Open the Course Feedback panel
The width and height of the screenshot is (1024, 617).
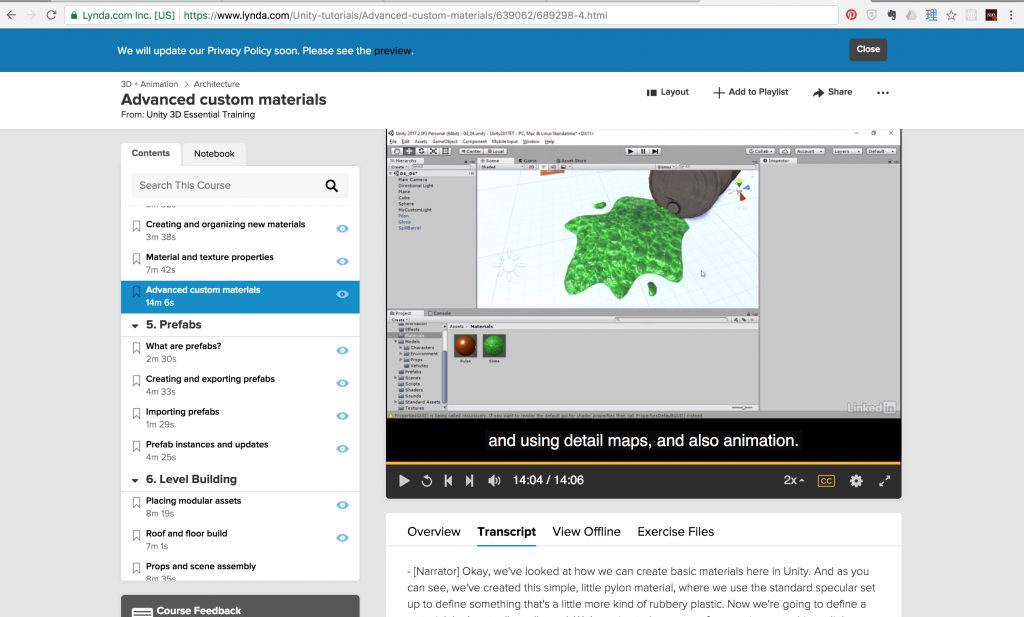point(240,607)
